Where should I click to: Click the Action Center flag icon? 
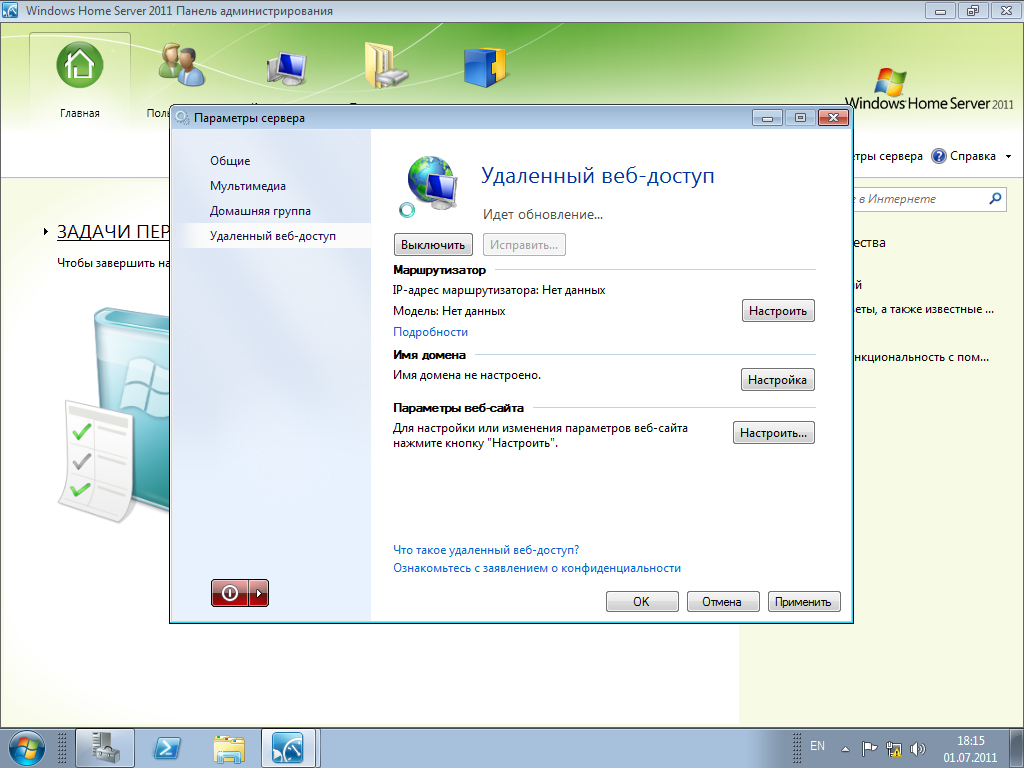tap(869, 748)
